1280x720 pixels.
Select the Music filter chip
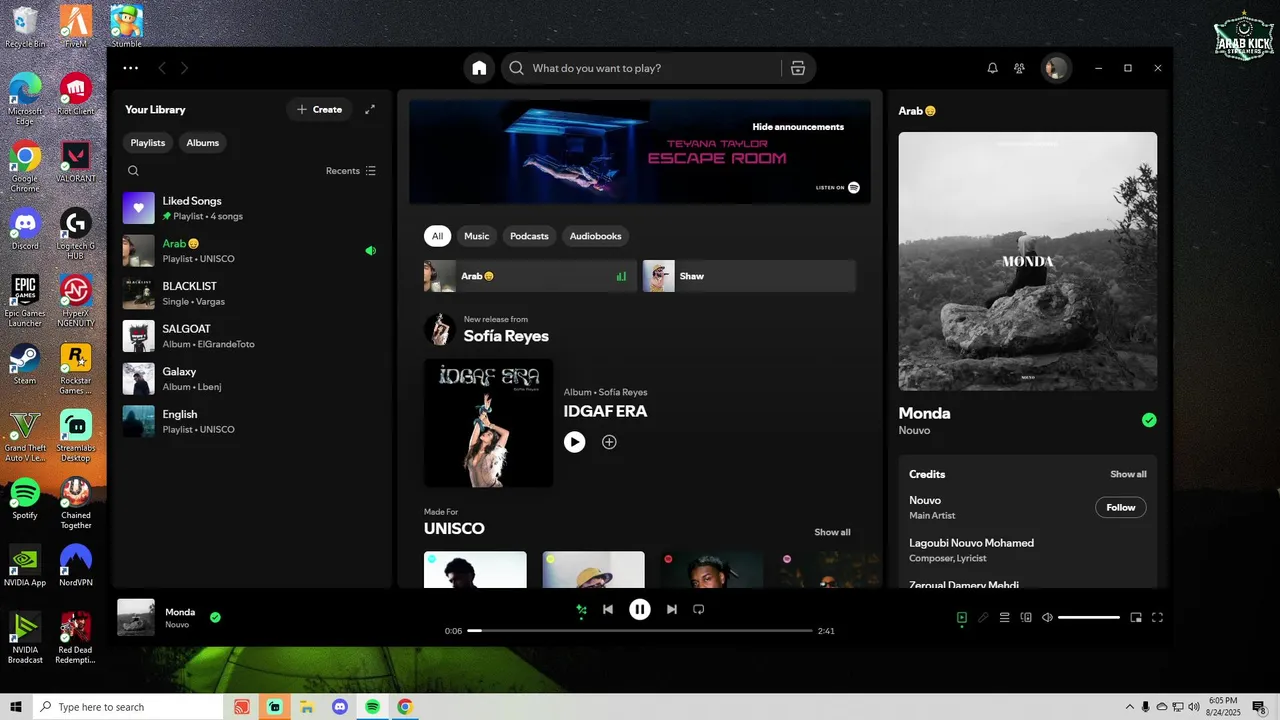pos(477,236)
